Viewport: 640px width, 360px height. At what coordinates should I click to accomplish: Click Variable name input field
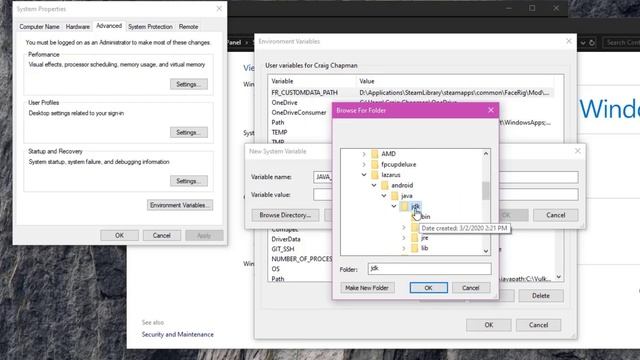446,177
